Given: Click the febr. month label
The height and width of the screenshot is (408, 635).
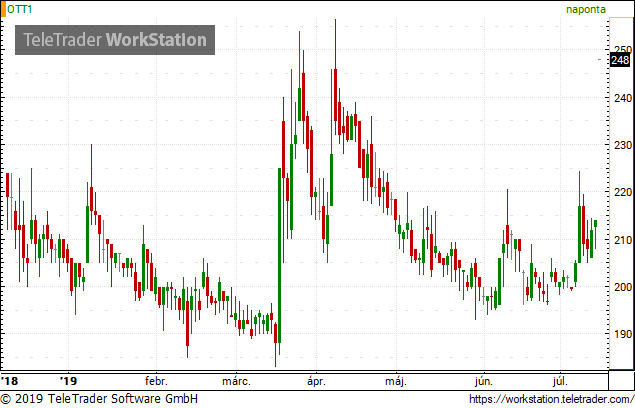Looking at the screenshot, I should pyautogui.click(x=156, y=381).
